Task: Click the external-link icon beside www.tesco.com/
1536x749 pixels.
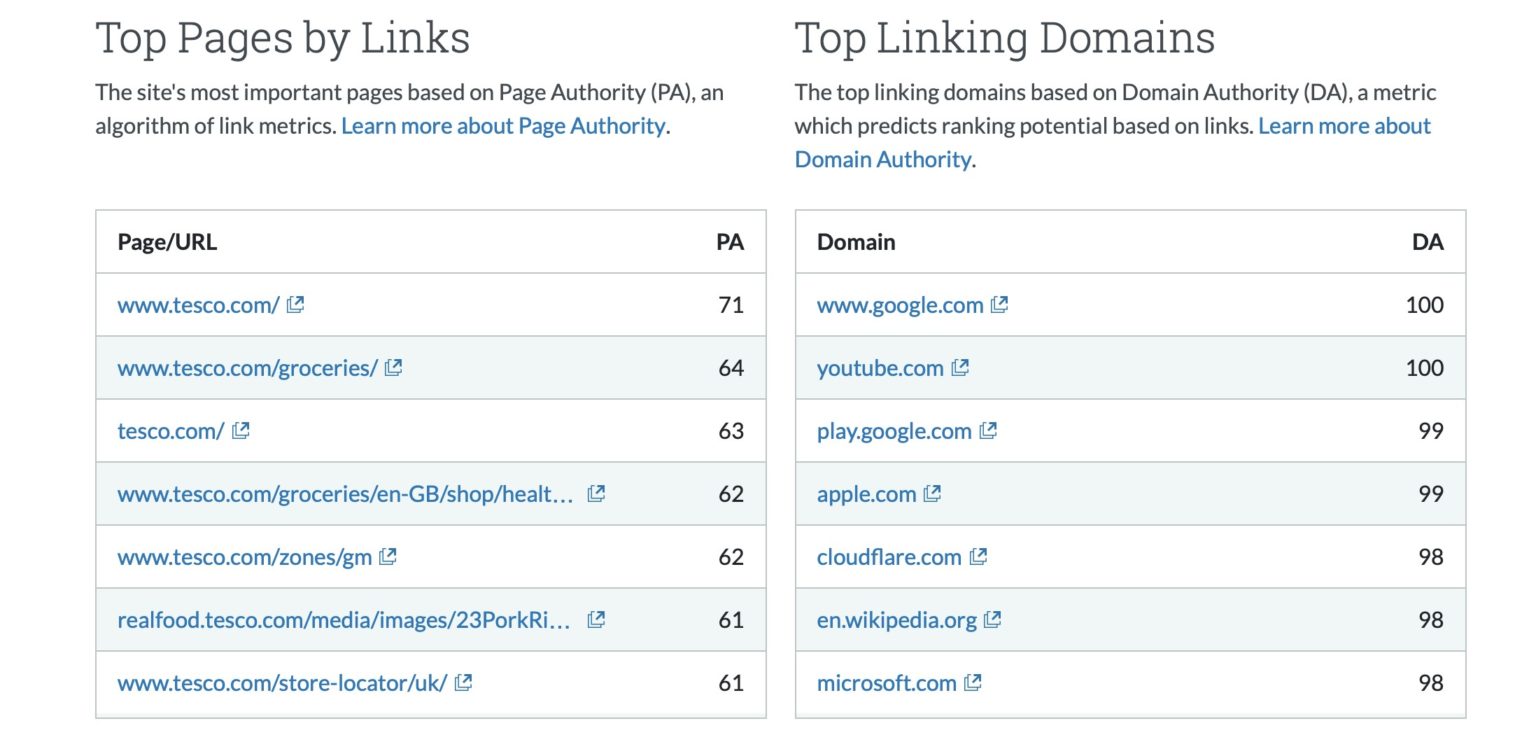Action: click(x=295, y=305)
